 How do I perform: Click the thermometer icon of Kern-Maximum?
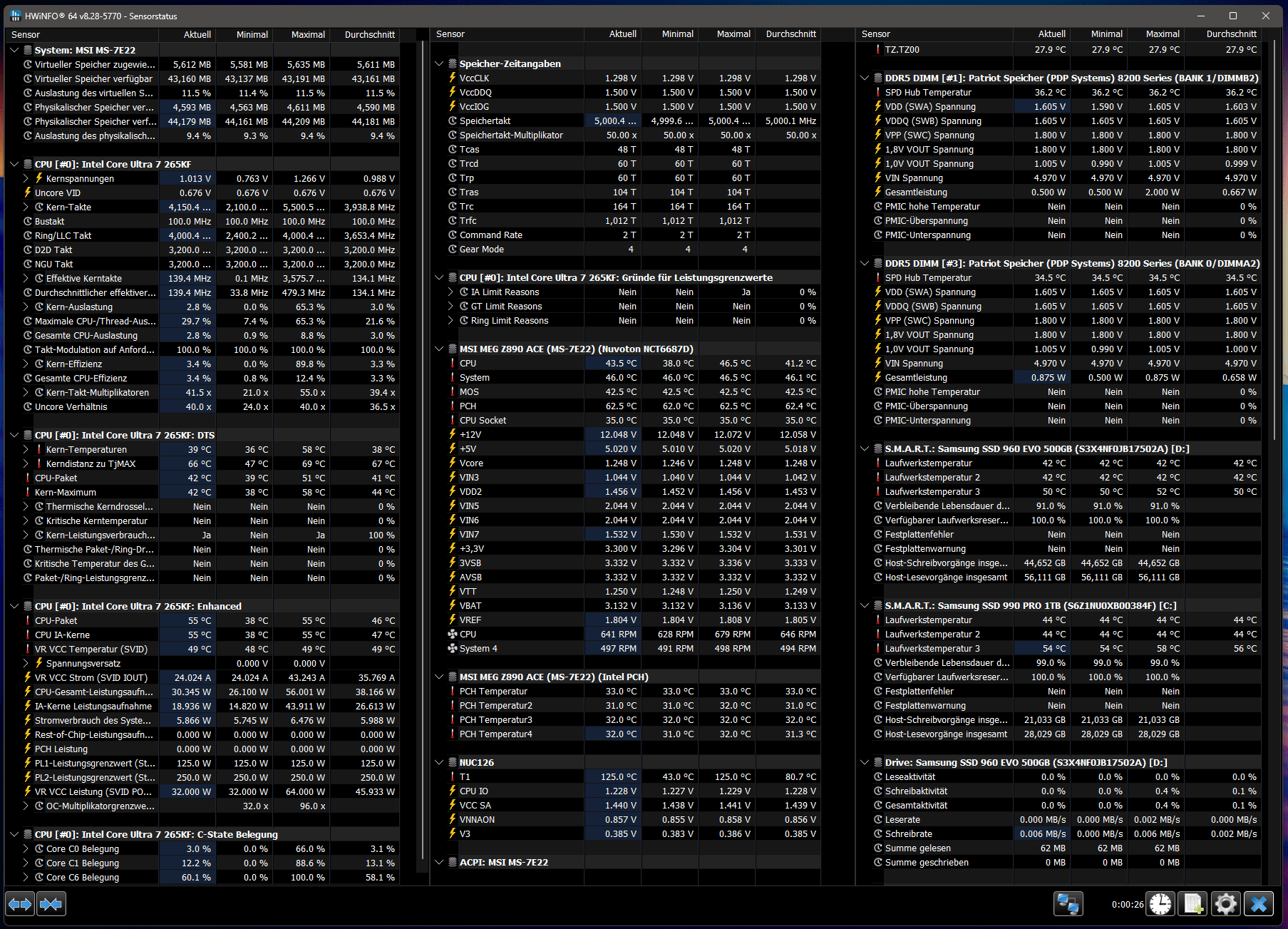[28, 492]
